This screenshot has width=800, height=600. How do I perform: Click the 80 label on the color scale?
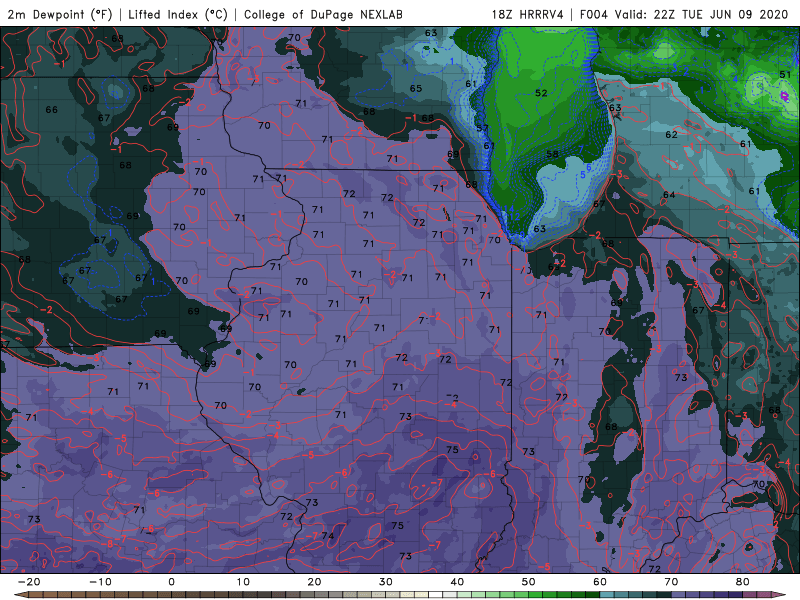pyautogui.click(x=743, y=582)
